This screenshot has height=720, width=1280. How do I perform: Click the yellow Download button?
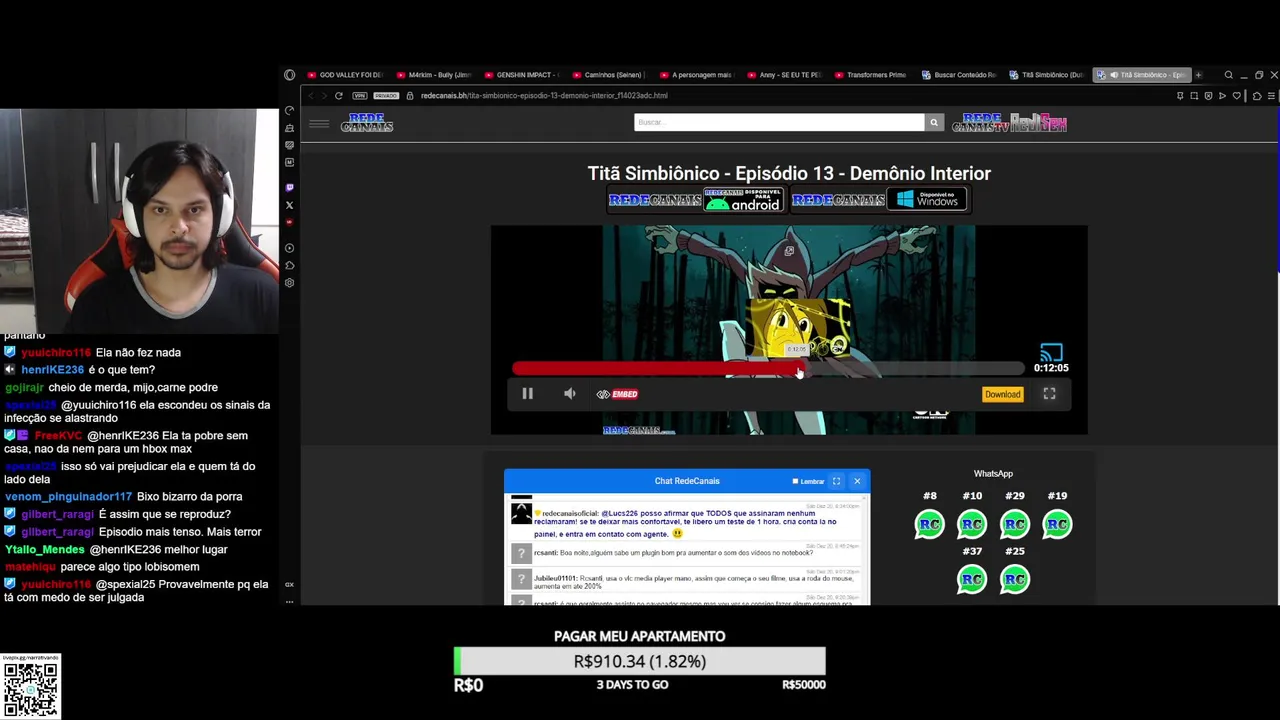[x=1002, y=394]
